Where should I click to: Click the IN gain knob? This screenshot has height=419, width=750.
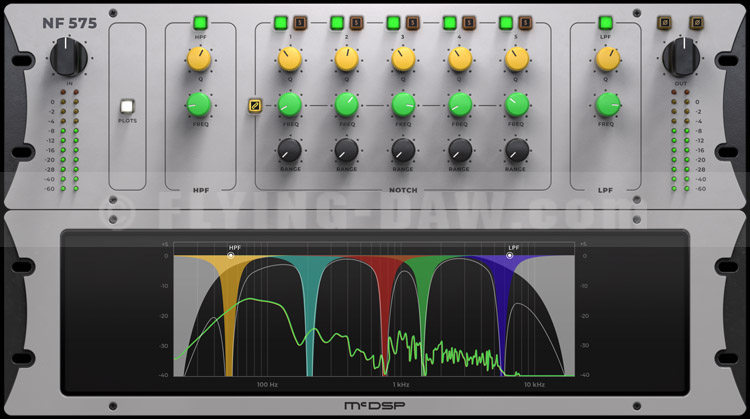click(x=68, y=57)
